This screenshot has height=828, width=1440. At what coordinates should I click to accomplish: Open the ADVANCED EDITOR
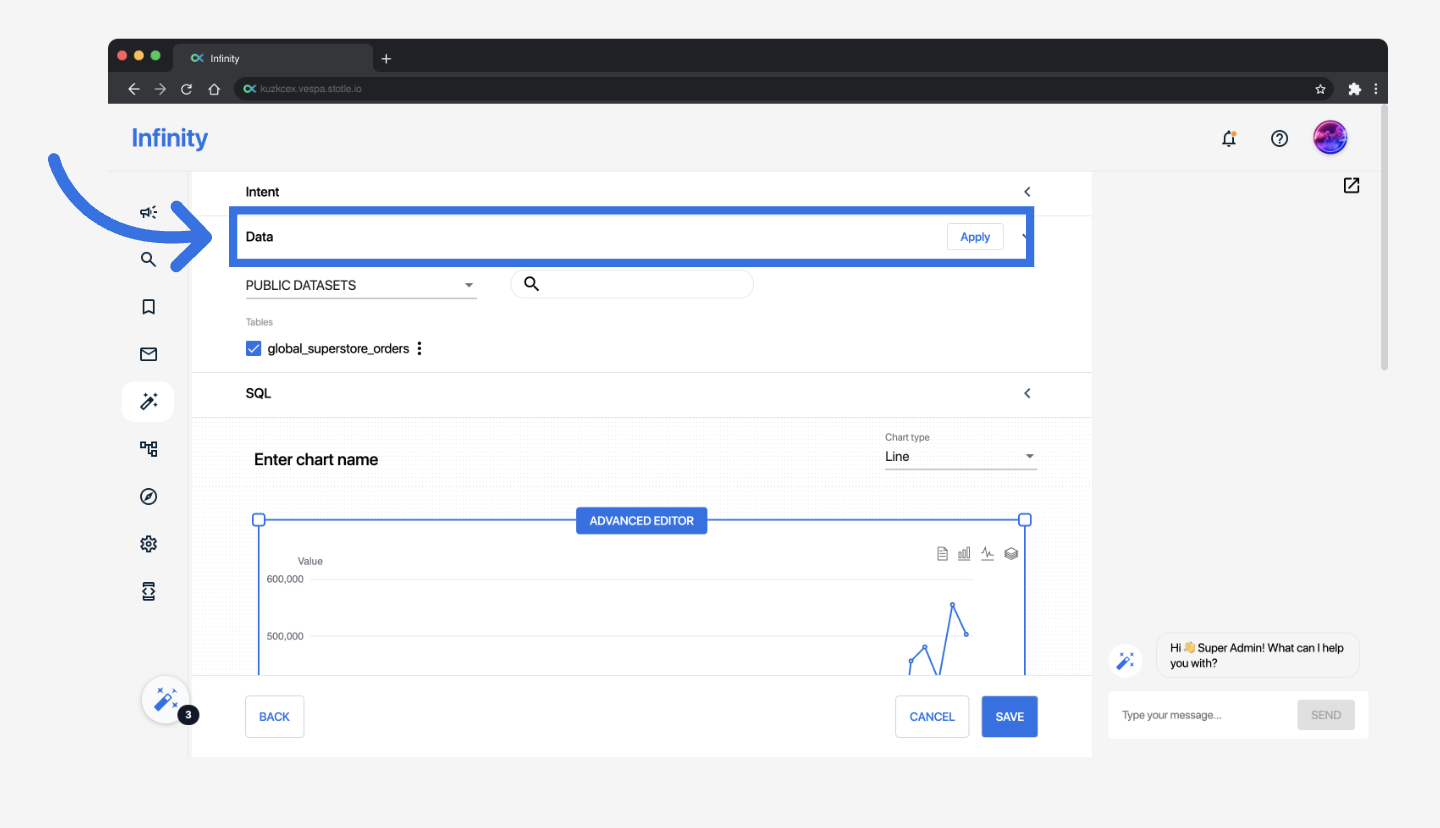pyautogui.click(x=641, y=521)
